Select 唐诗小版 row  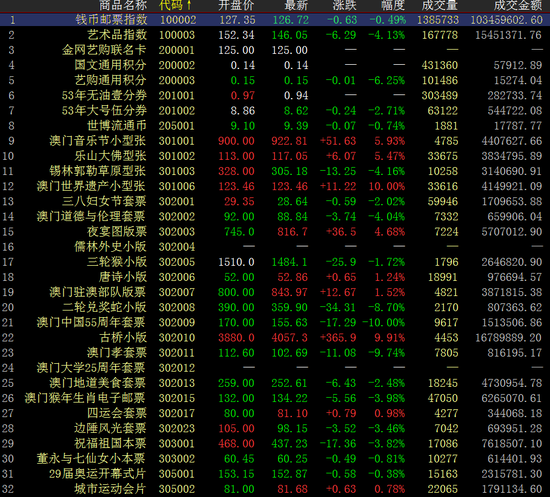275,277
